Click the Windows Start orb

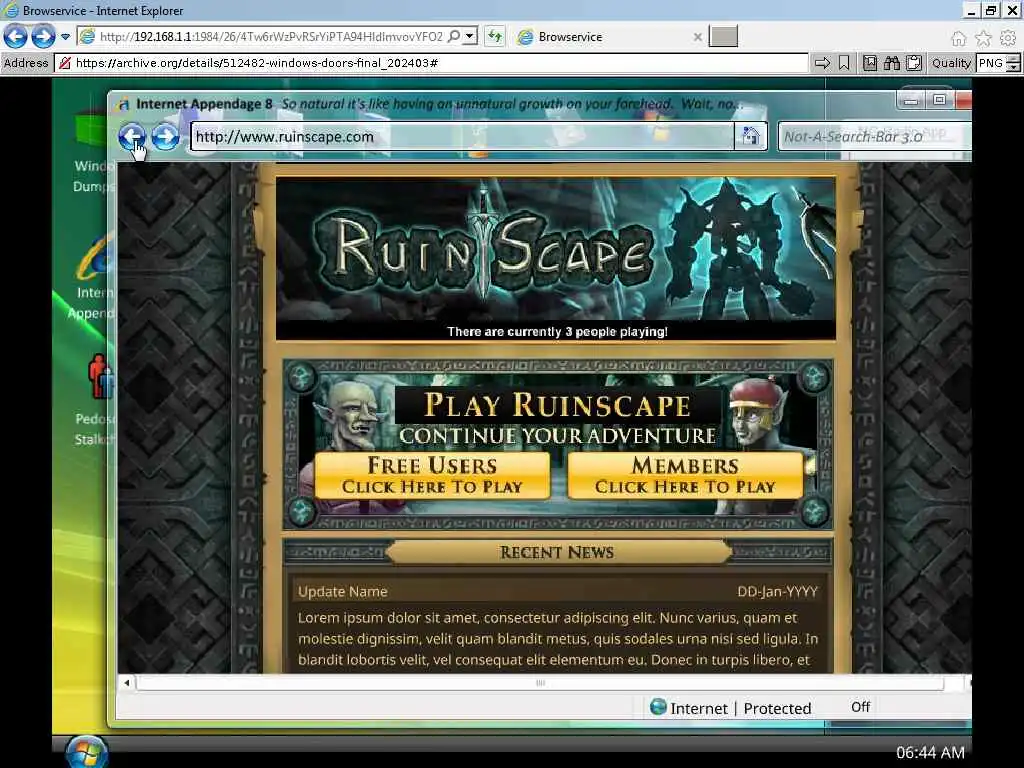coord(86,752)
